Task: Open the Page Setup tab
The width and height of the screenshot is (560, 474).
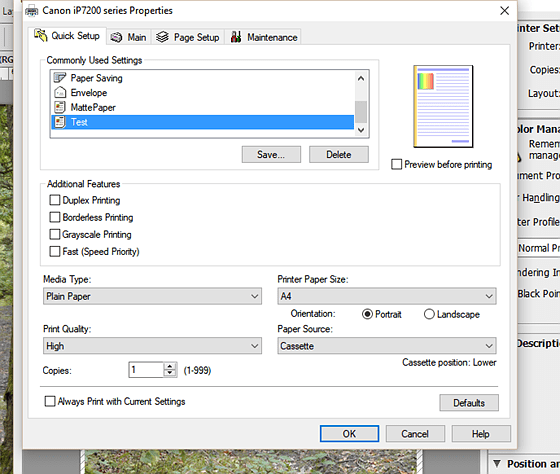Action: (188, 37)
